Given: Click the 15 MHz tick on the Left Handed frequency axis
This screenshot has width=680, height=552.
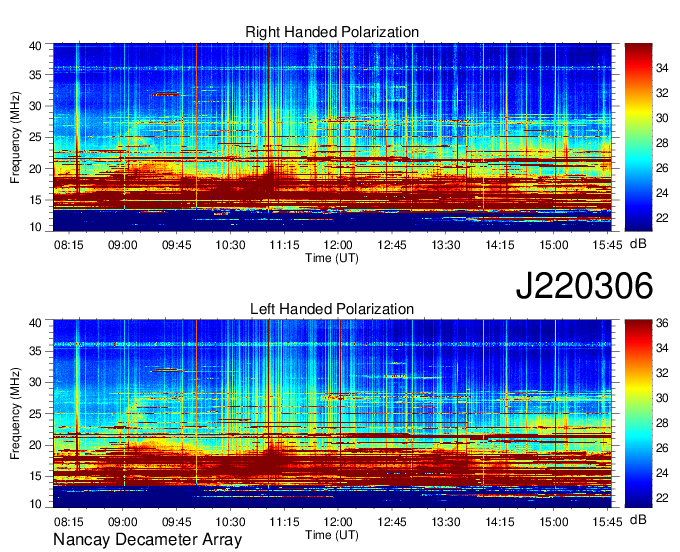Looking at the screenshot, I should pos(35,477).
